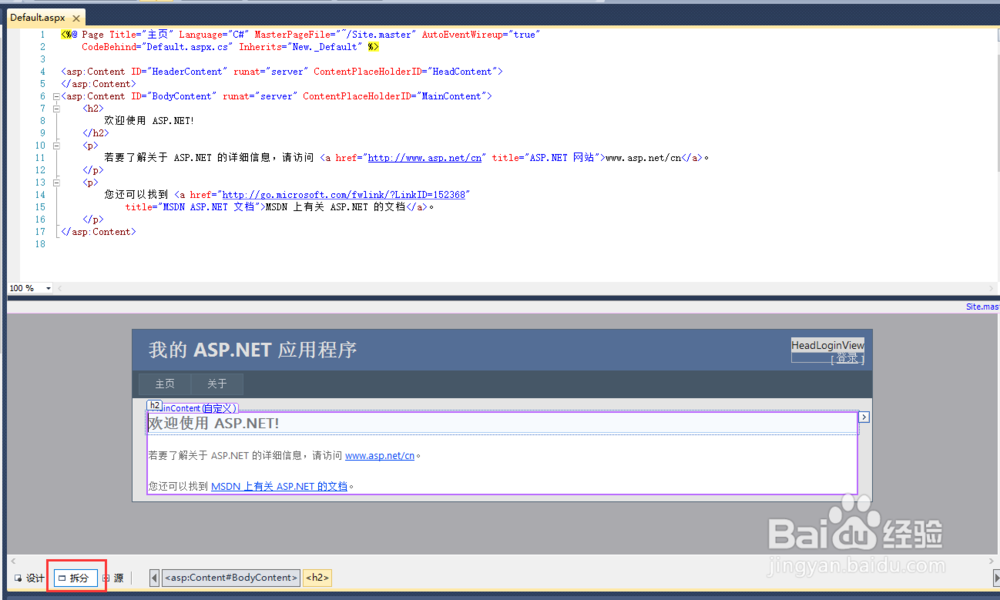Click the 登录 login link in header
Viewport: 1000px width, 600px height.
848,358
